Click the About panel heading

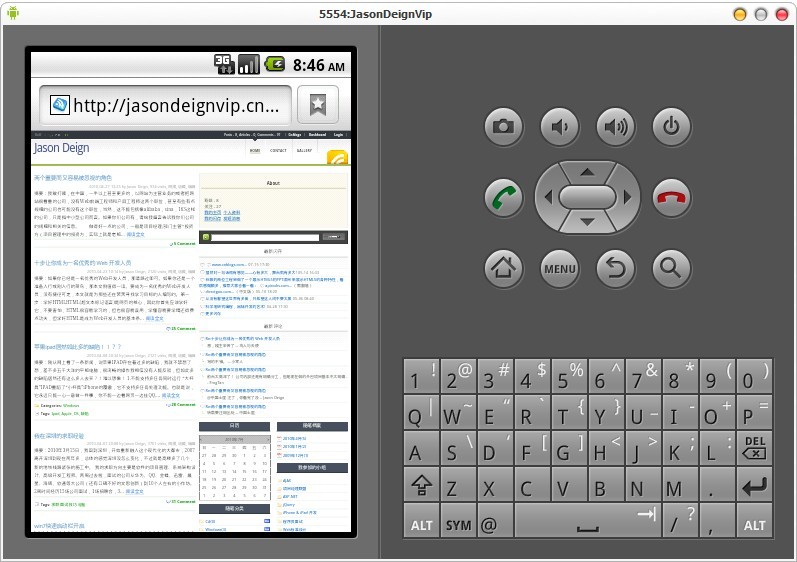[x=273, y=183]
